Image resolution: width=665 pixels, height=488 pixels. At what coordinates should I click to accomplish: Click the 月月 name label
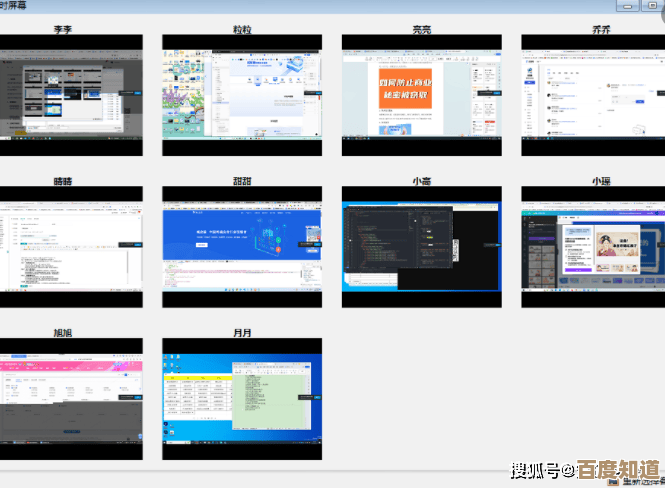click(x=242, y=332)
